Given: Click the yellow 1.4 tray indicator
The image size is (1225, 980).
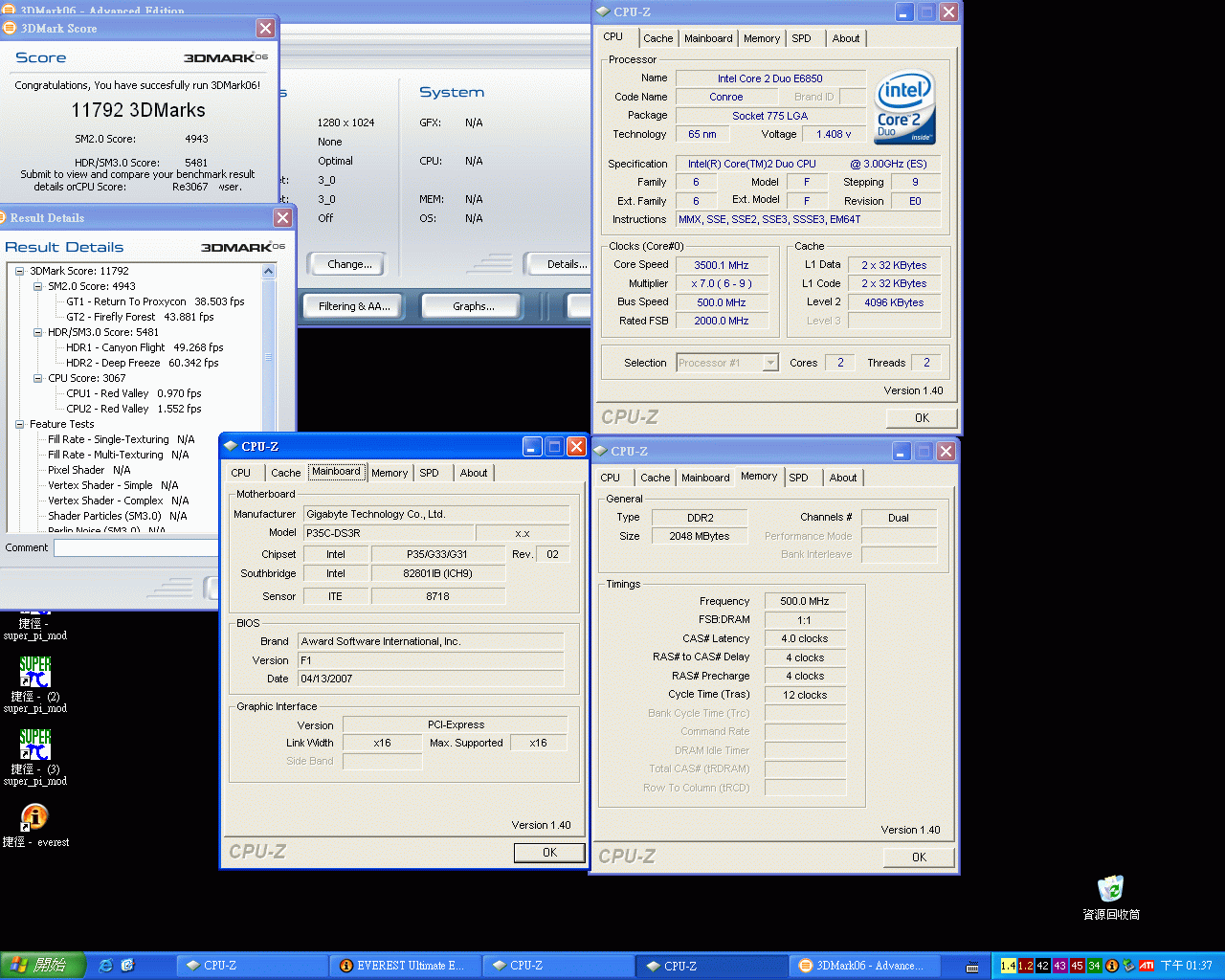Looking at the screenshot, I should (x=1008, y=966).
